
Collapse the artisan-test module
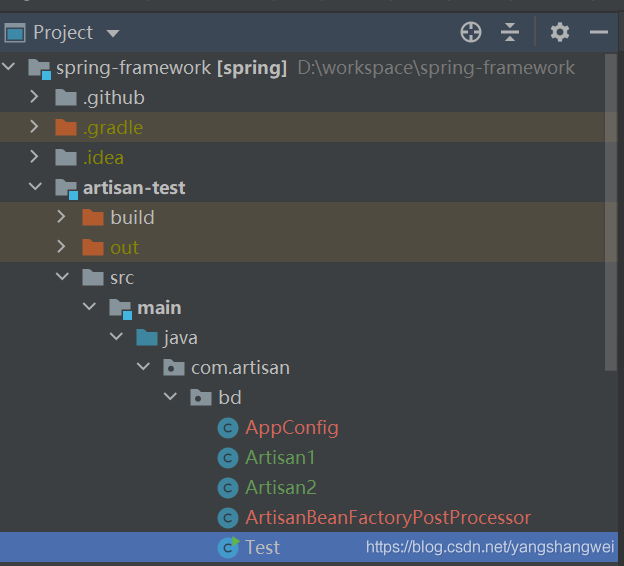pos(34,187)
